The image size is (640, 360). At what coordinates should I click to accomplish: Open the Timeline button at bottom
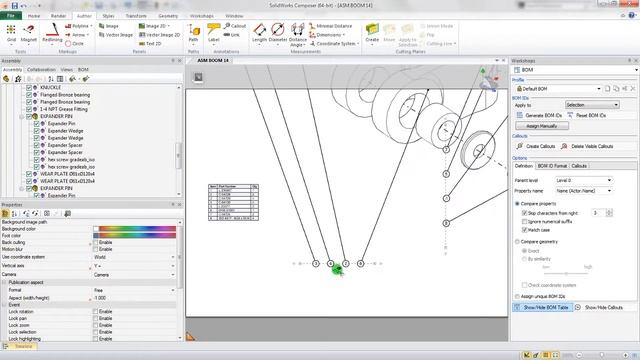(x=19, y=346)
